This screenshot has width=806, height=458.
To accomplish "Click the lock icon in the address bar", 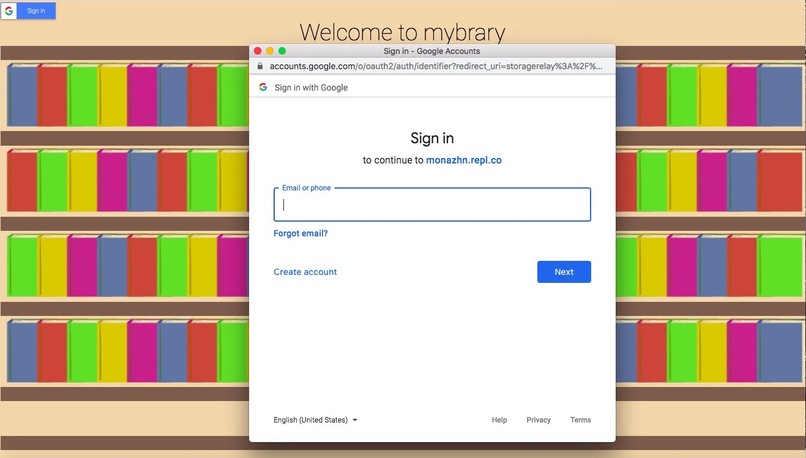I will pyautogui.click(x=260, y=66).
